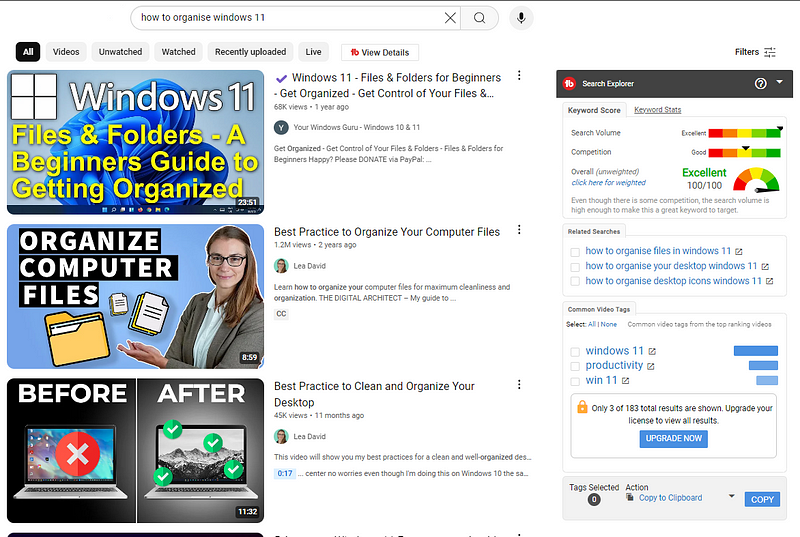The height and width of the screenshot is (537, 800).
Task: Tick the 'win 11' tag checkbox
Action: click(575, 381)
